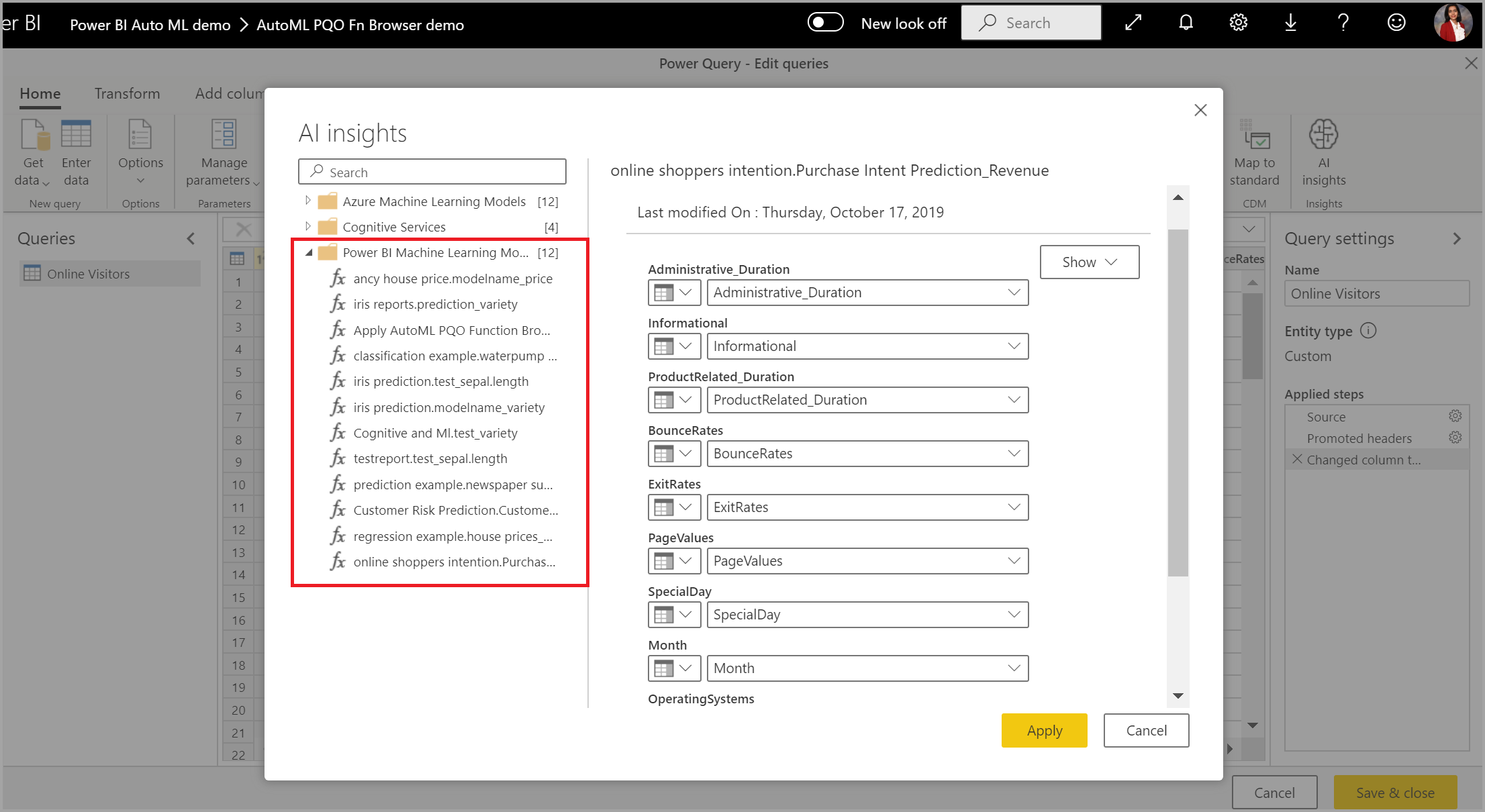Select the BounceRates column dropdown

(x=863, y=452)
